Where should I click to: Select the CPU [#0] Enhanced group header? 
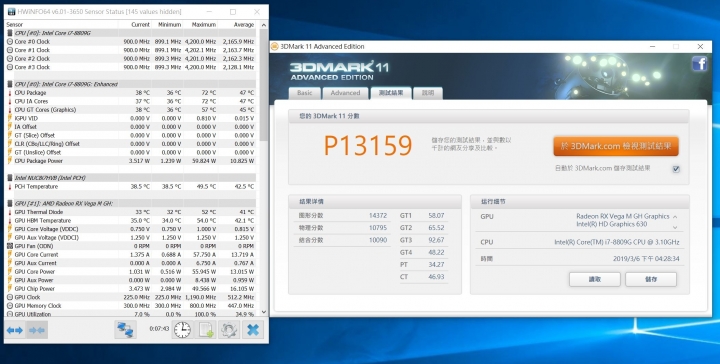click(130, 84)
